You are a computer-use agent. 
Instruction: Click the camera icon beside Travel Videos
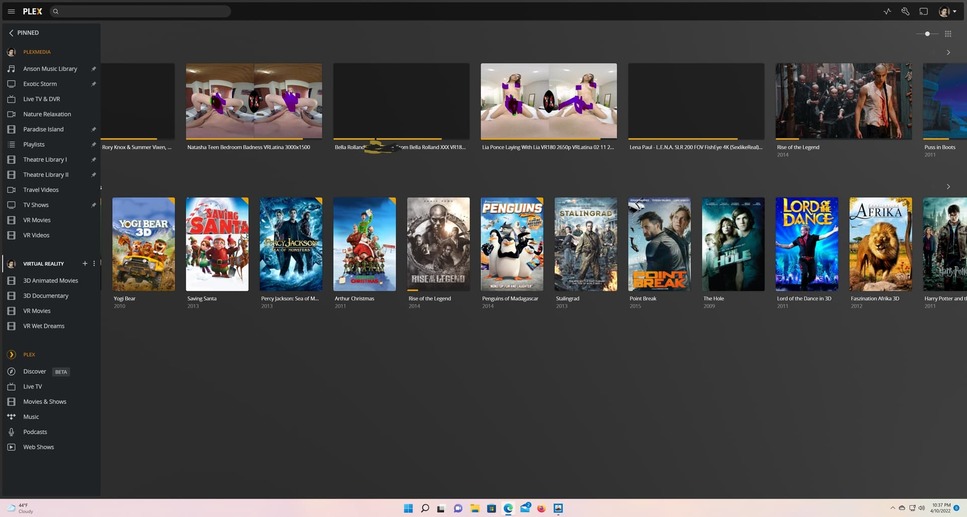[11, 189]
